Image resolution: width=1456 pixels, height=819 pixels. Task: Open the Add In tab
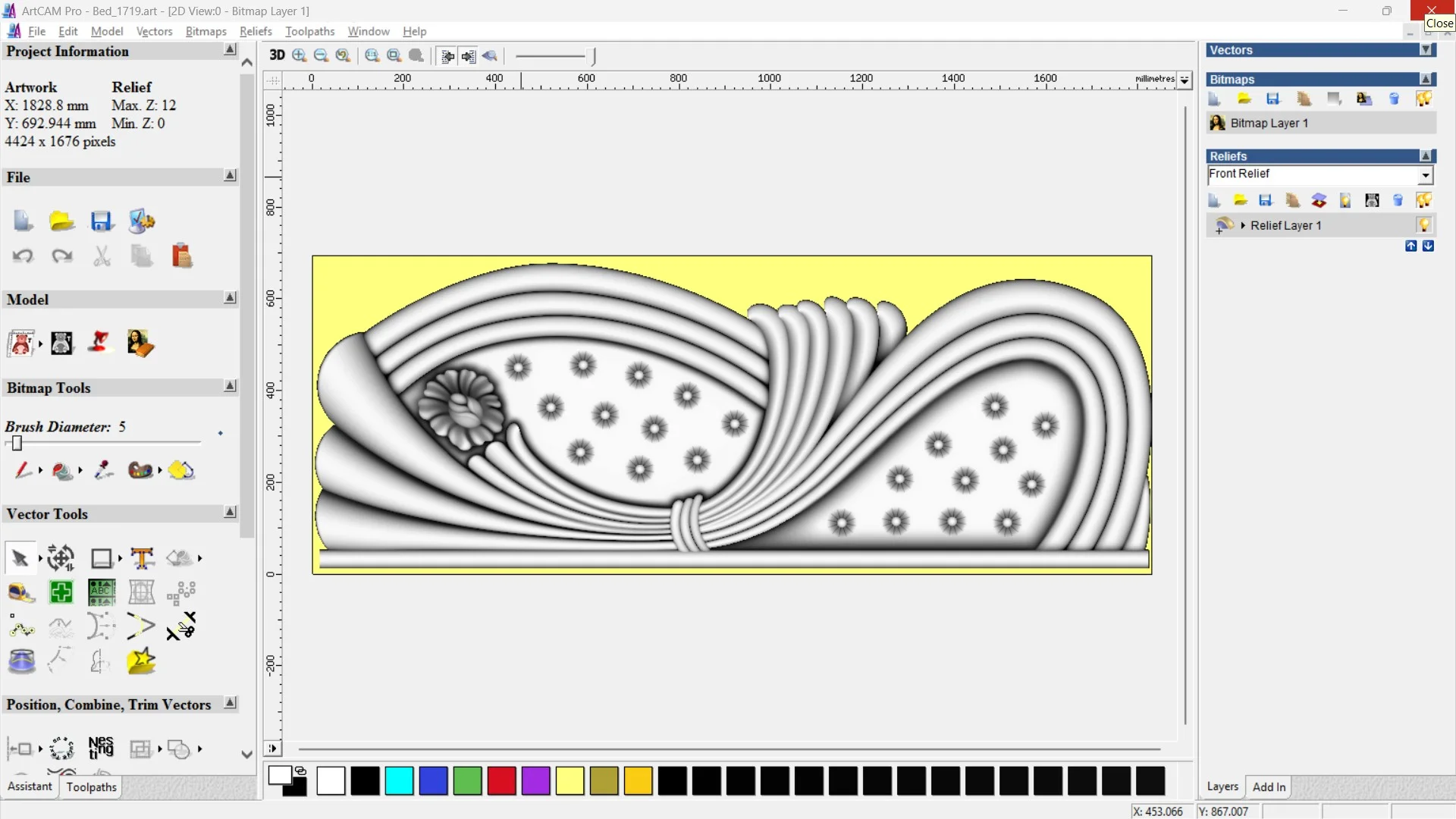click(x=1269, y=787)
